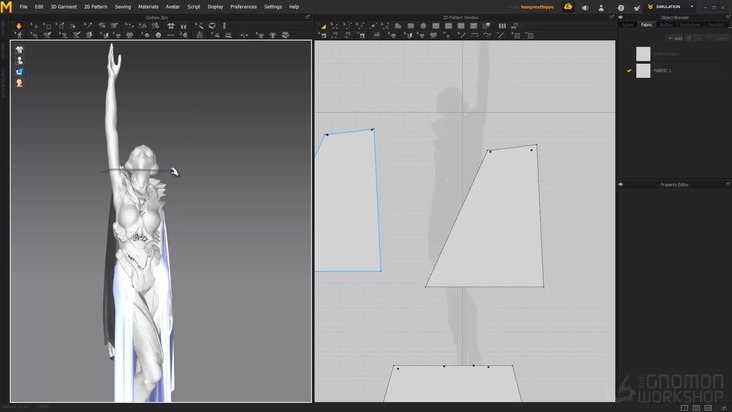Click the Simulate arrow tool in 3D toolbar
Screen dimensions: 732x412
point(19,25)
